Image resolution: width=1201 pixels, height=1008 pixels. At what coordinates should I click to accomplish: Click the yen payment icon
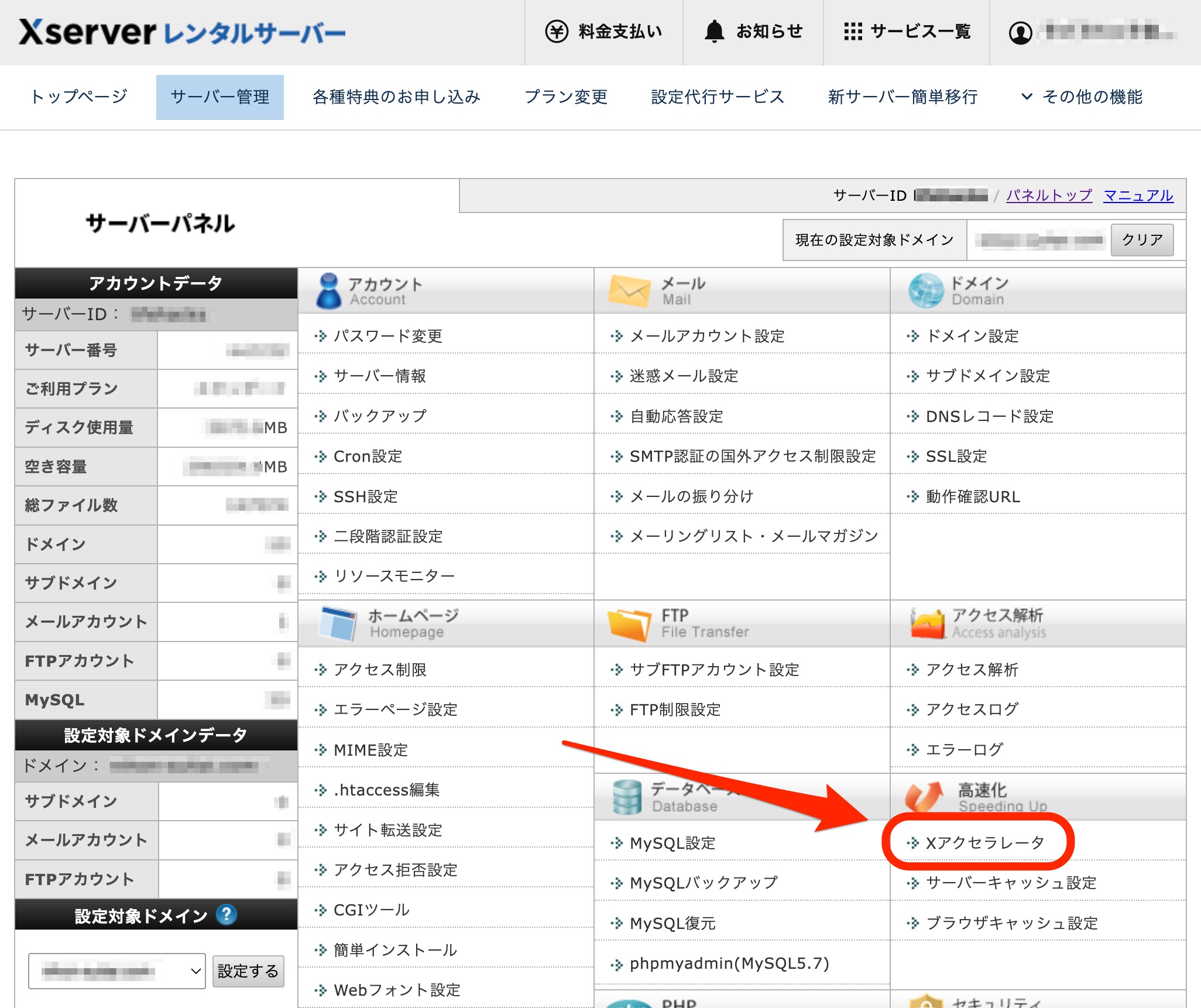coord(557,32)
